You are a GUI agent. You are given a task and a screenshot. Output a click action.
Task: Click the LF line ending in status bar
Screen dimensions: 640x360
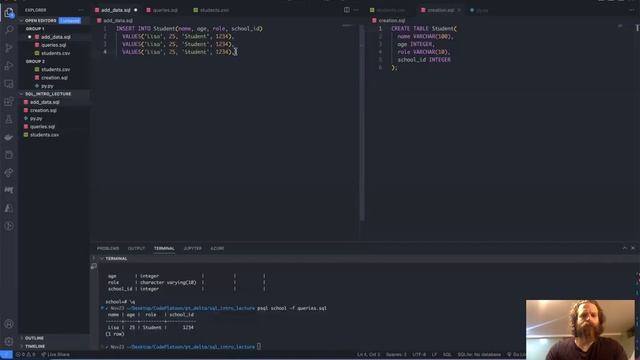point(434,355)
